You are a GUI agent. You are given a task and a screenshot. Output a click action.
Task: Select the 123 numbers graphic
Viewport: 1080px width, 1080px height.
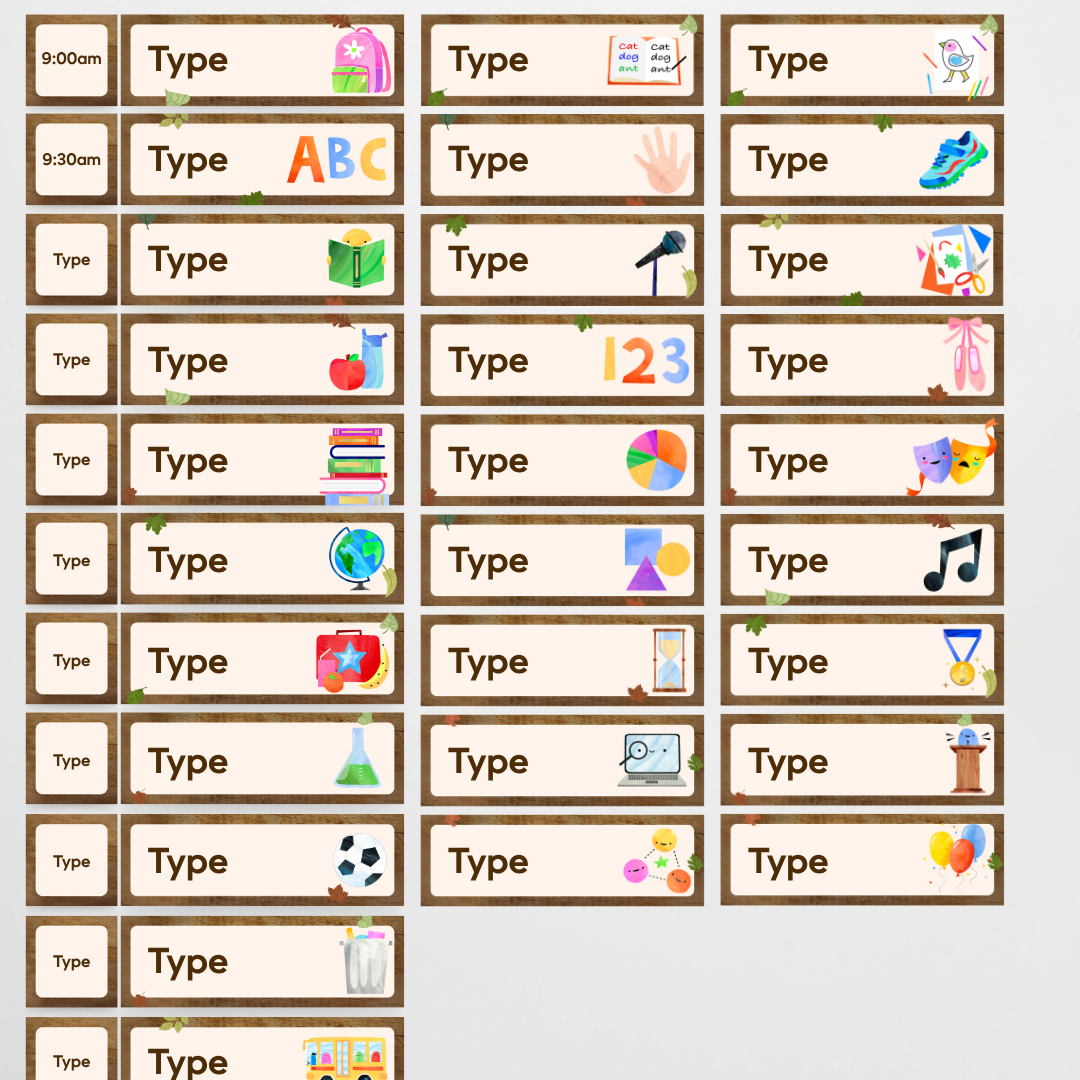(x=646, y=360)
